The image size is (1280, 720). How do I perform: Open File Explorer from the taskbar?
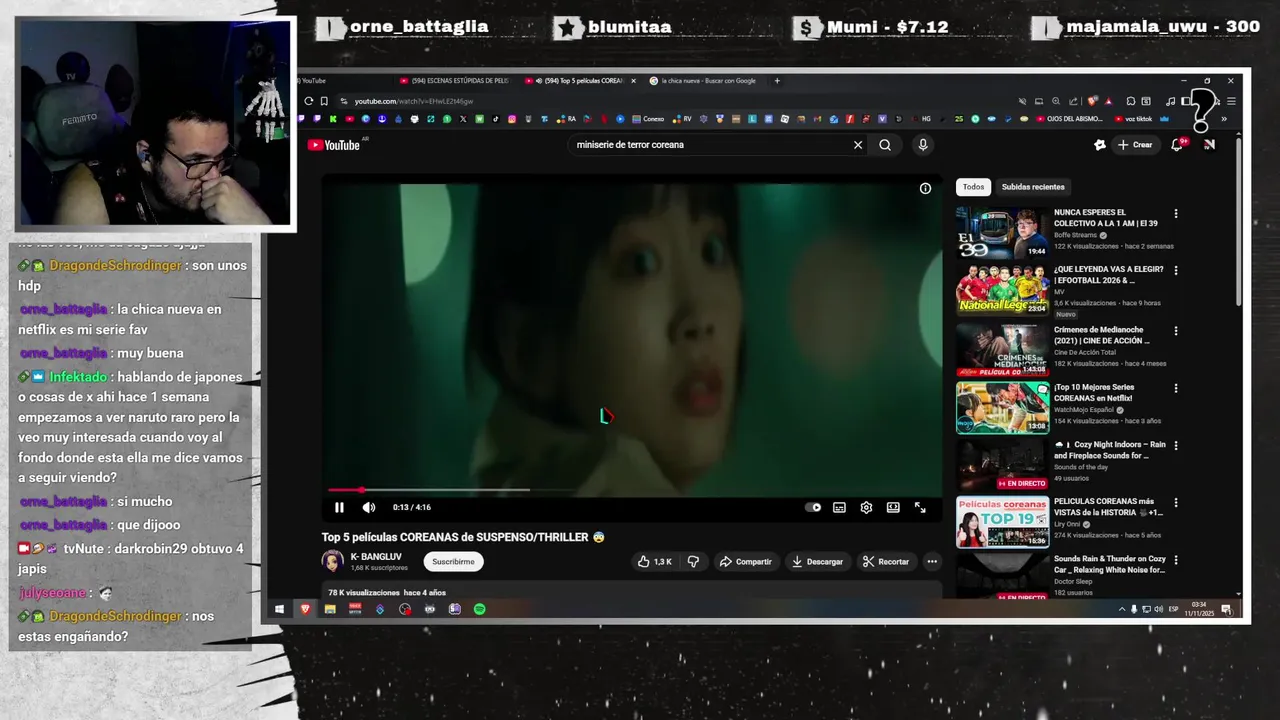click(x=330, y=609)
